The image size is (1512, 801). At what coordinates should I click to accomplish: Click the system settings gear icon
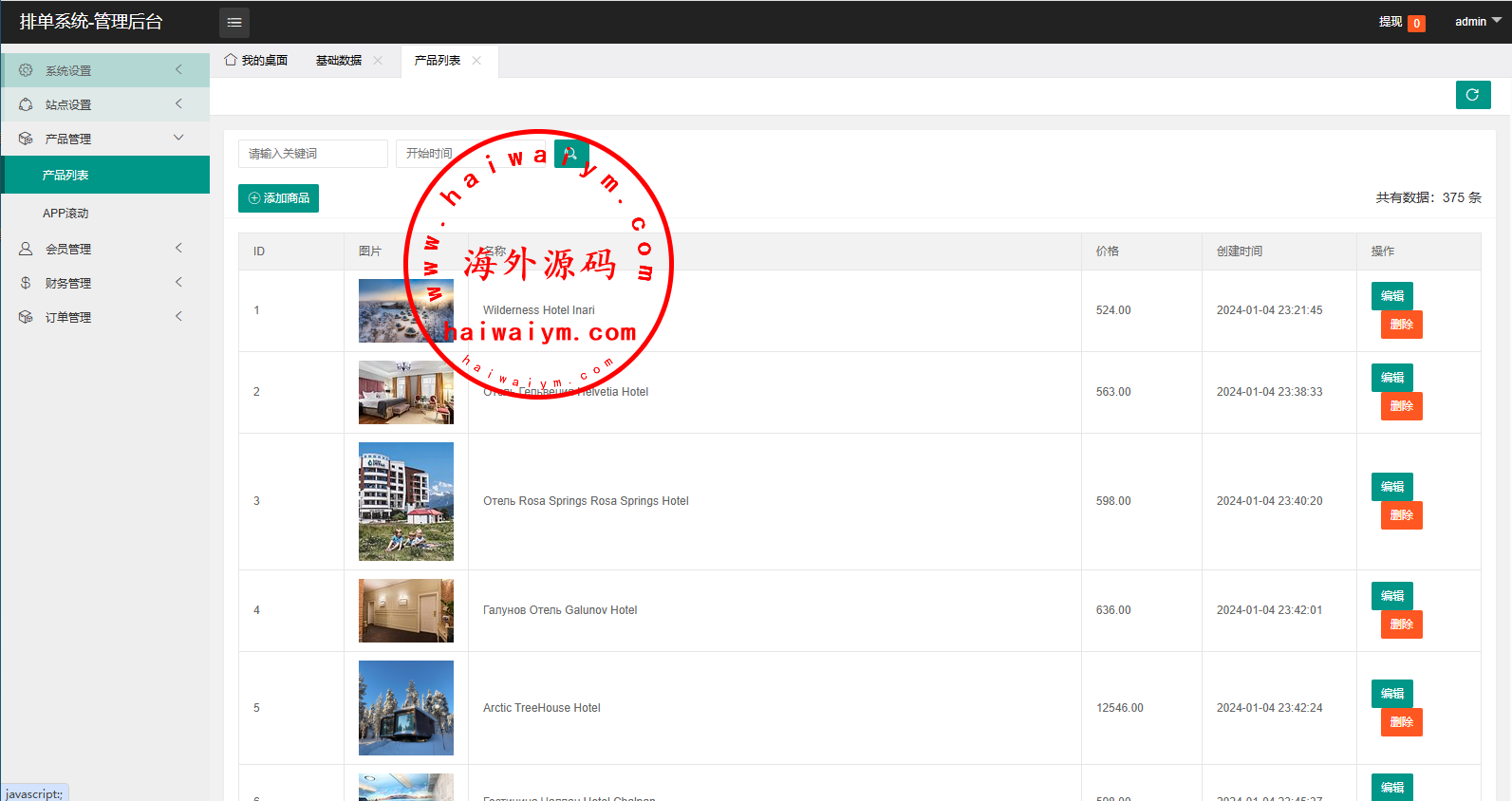pyautogui.click(x=26, y=70)
